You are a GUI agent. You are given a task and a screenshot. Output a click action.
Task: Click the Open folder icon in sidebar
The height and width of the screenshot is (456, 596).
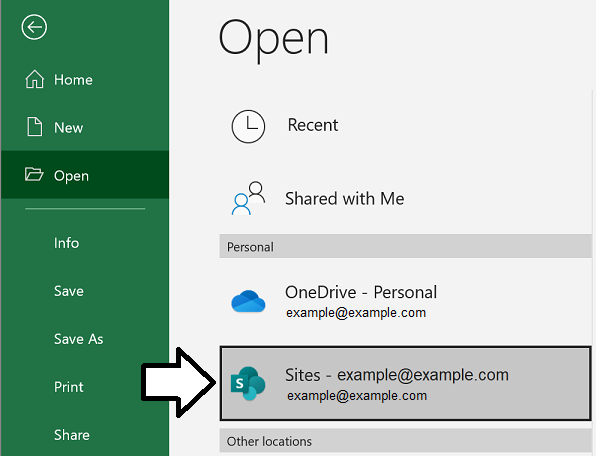pyautogui.click(x=34, y=174)
